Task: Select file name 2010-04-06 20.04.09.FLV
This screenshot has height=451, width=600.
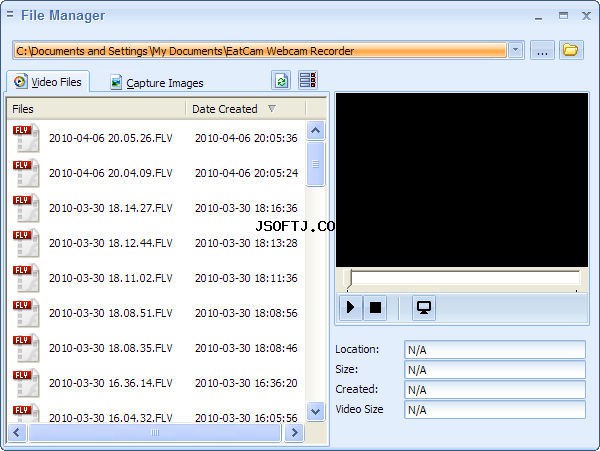Action: pyautogui.click(x=111, y=173)
